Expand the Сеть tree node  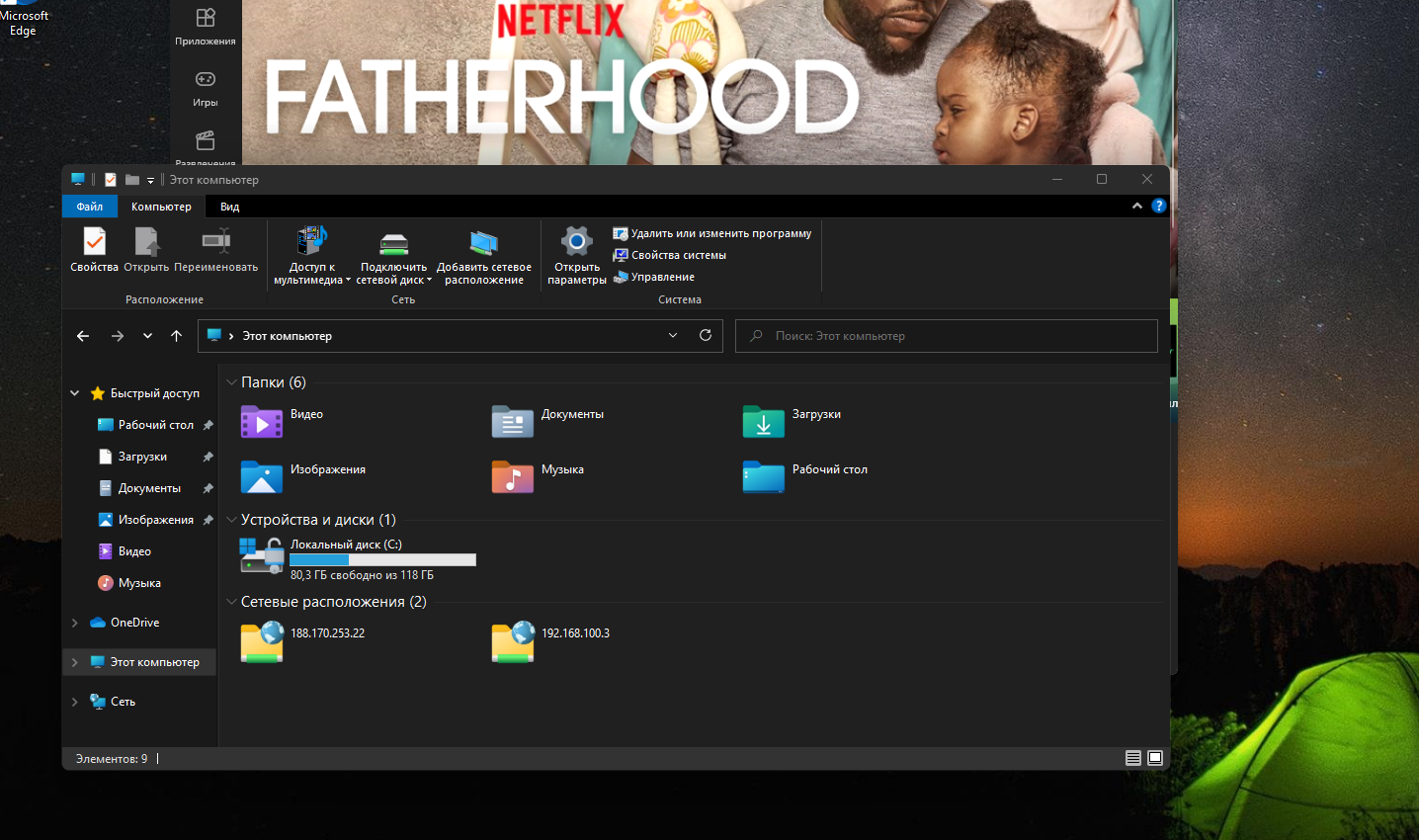pos(75,702)
